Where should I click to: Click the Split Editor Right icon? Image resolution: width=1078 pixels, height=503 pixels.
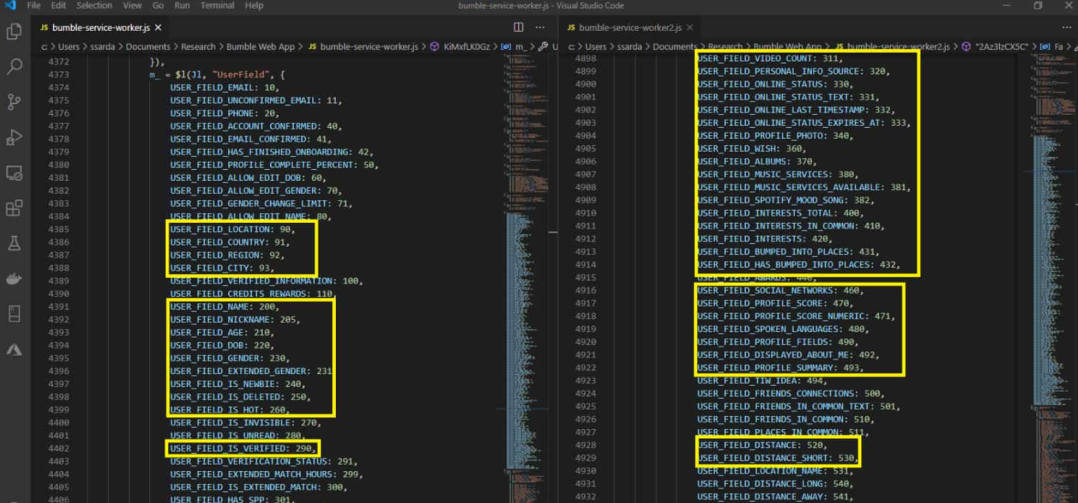coord(518,28)
